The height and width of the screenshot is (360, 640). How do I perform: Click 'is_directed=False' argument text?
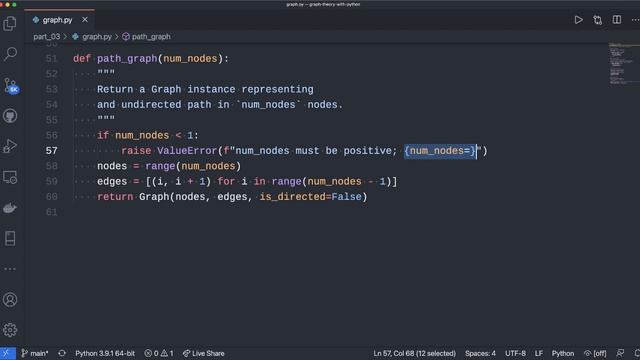pos(311,197)
